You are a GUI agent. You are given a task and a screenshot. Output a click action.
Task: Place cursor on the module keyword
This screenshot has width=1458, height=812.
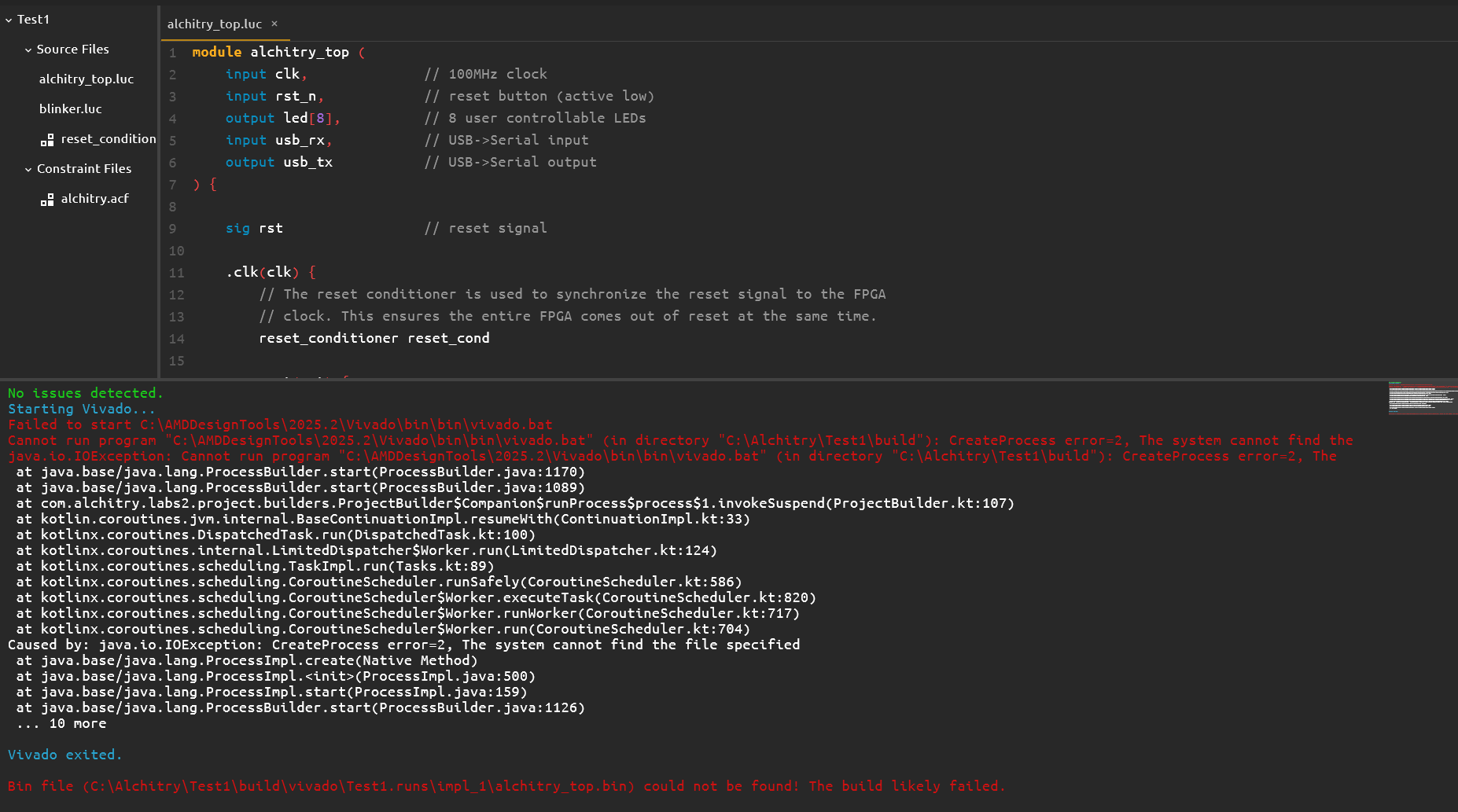[x=217, y=52]
